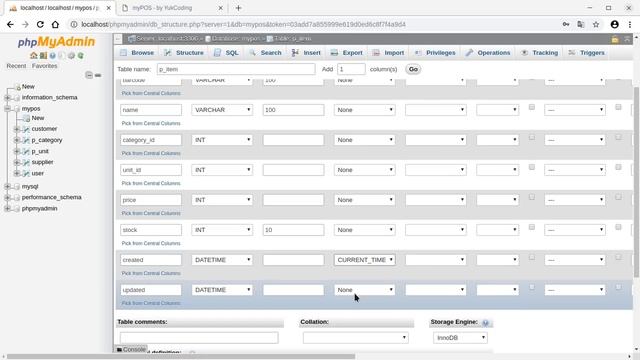
Task: Bookmark this page with star icon
Action: 596,24
